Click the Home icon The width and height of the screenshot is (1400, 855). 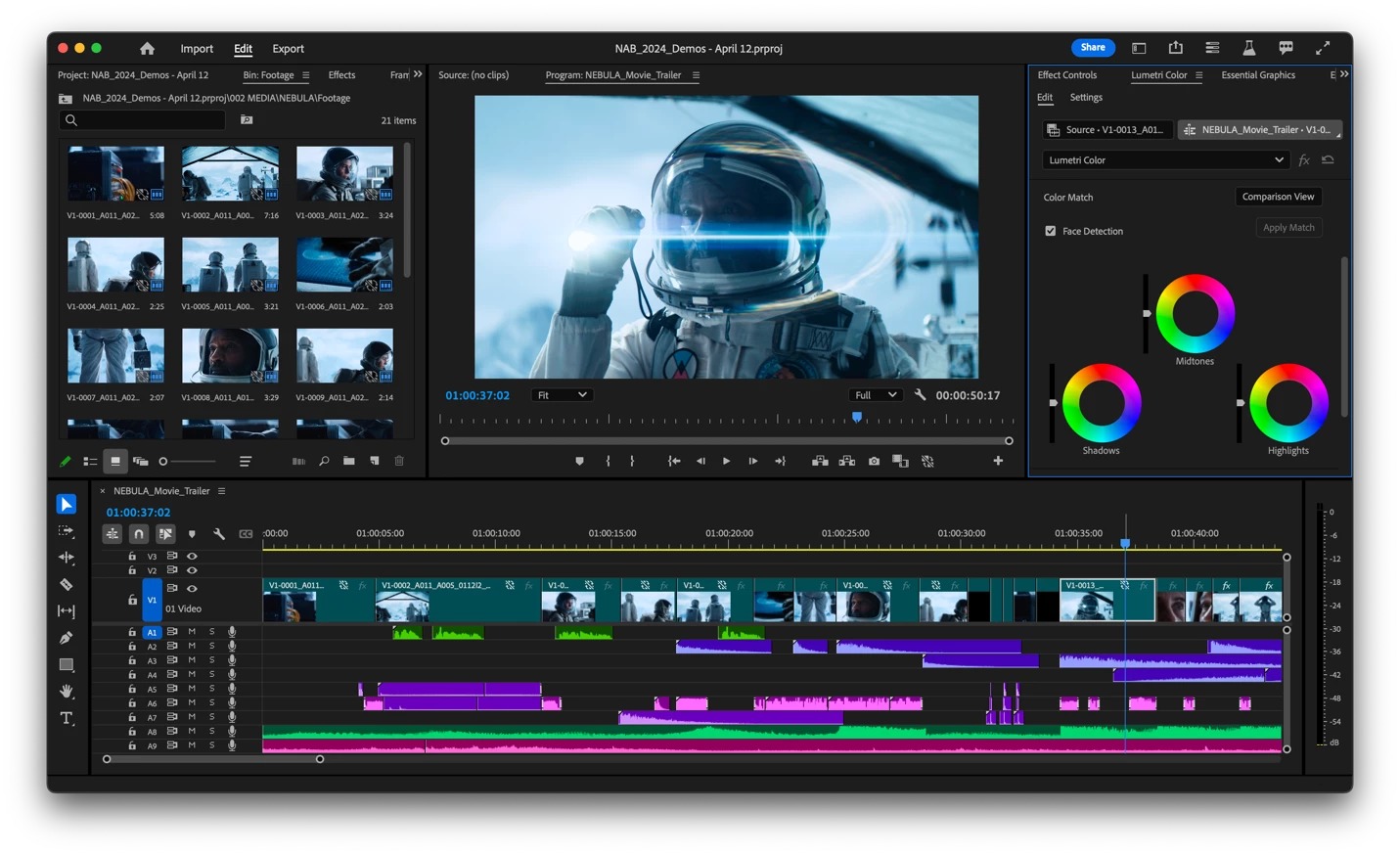[x=147, y=48]
